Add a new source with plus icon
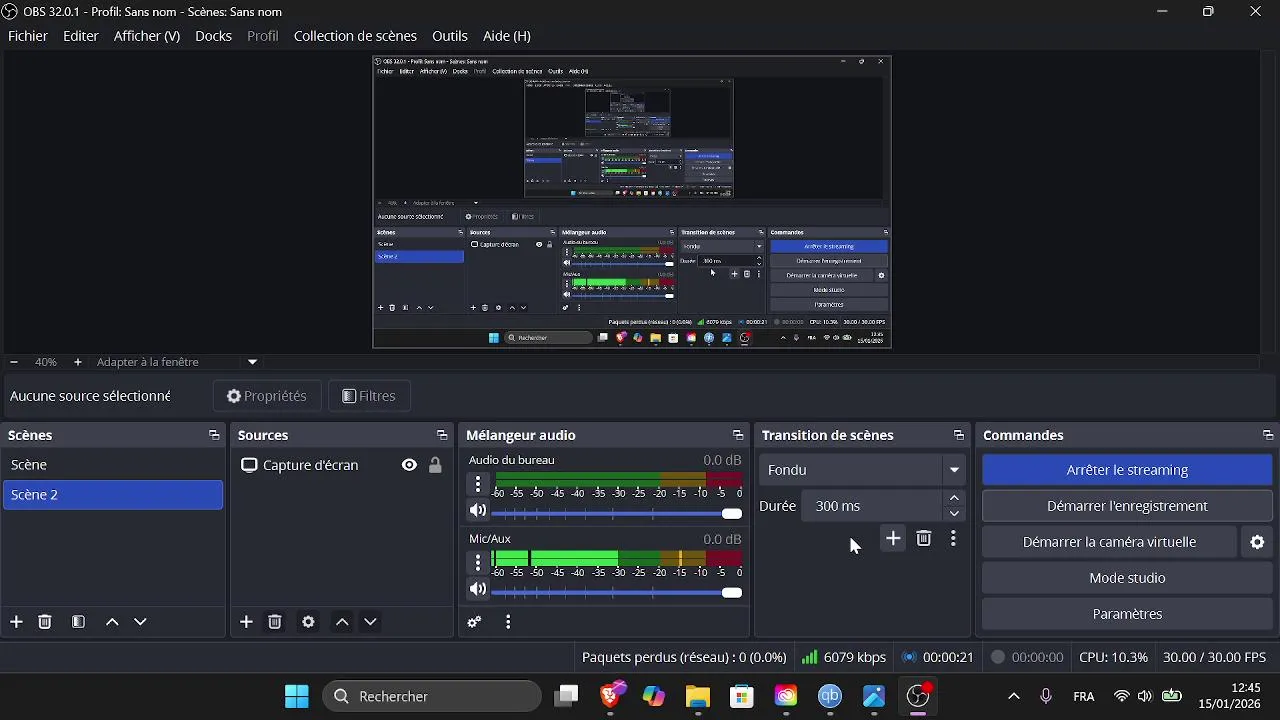Image resolution: width=1280 pixels, height=720 pixels. click(246, 622)
